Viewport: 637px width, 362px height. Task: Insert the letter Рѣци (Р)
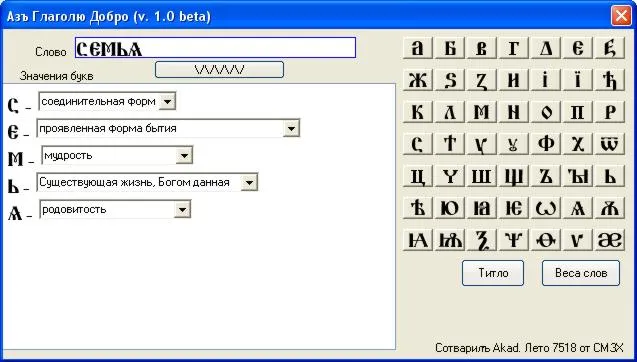coord(610,112)
